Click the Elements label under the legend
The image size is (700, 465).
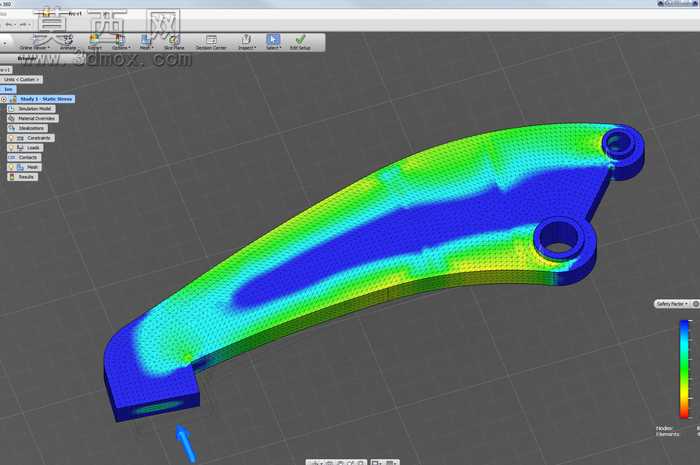667,434
